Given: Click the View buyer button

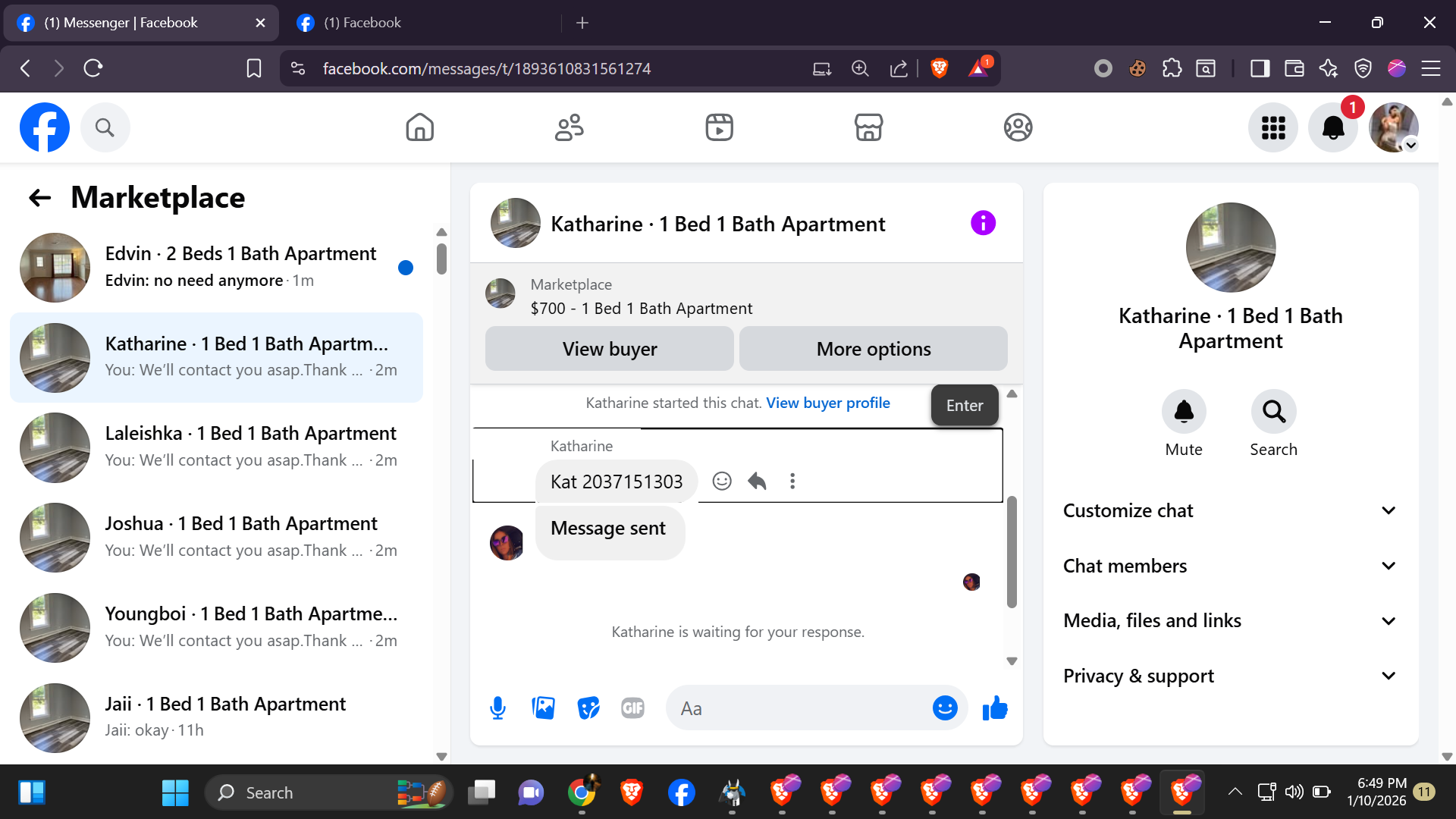Looking at the screenshot, I should [609, 349].
